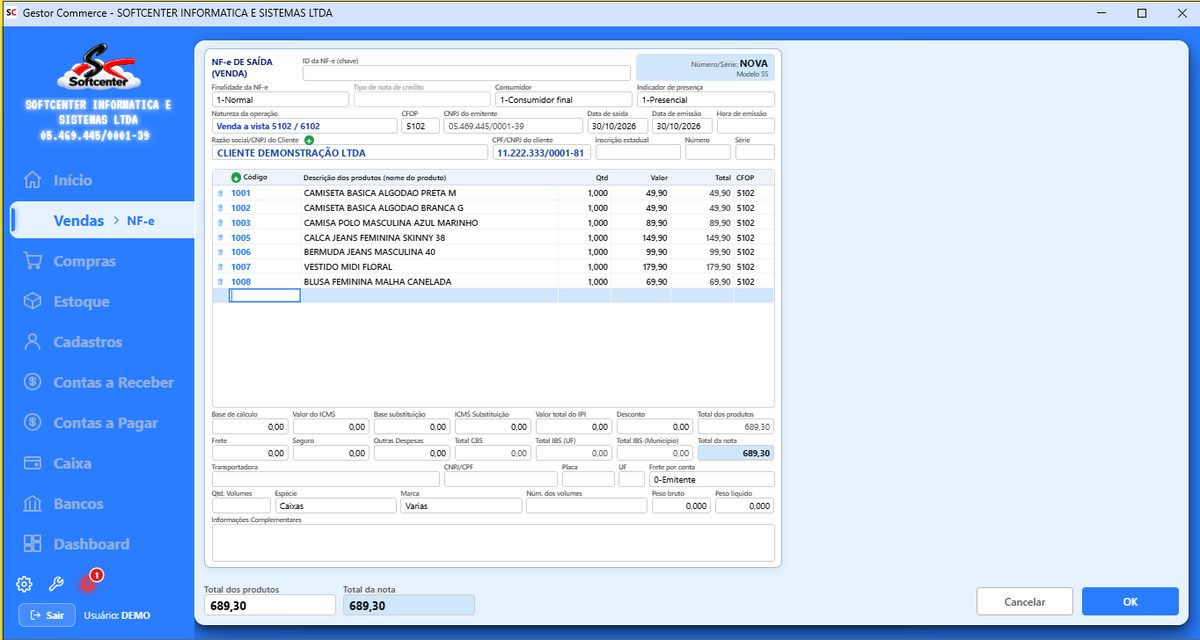Click the shopping cart icon for Compras
The width and height of the screenshot is (1200, 640).
pos(33,261)
